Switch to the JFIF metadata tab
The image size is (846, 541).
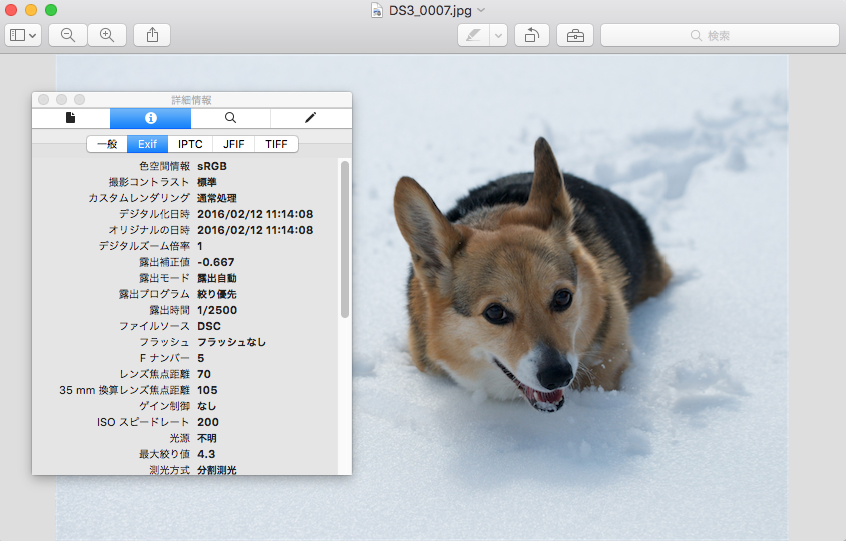tap(233, 144)
